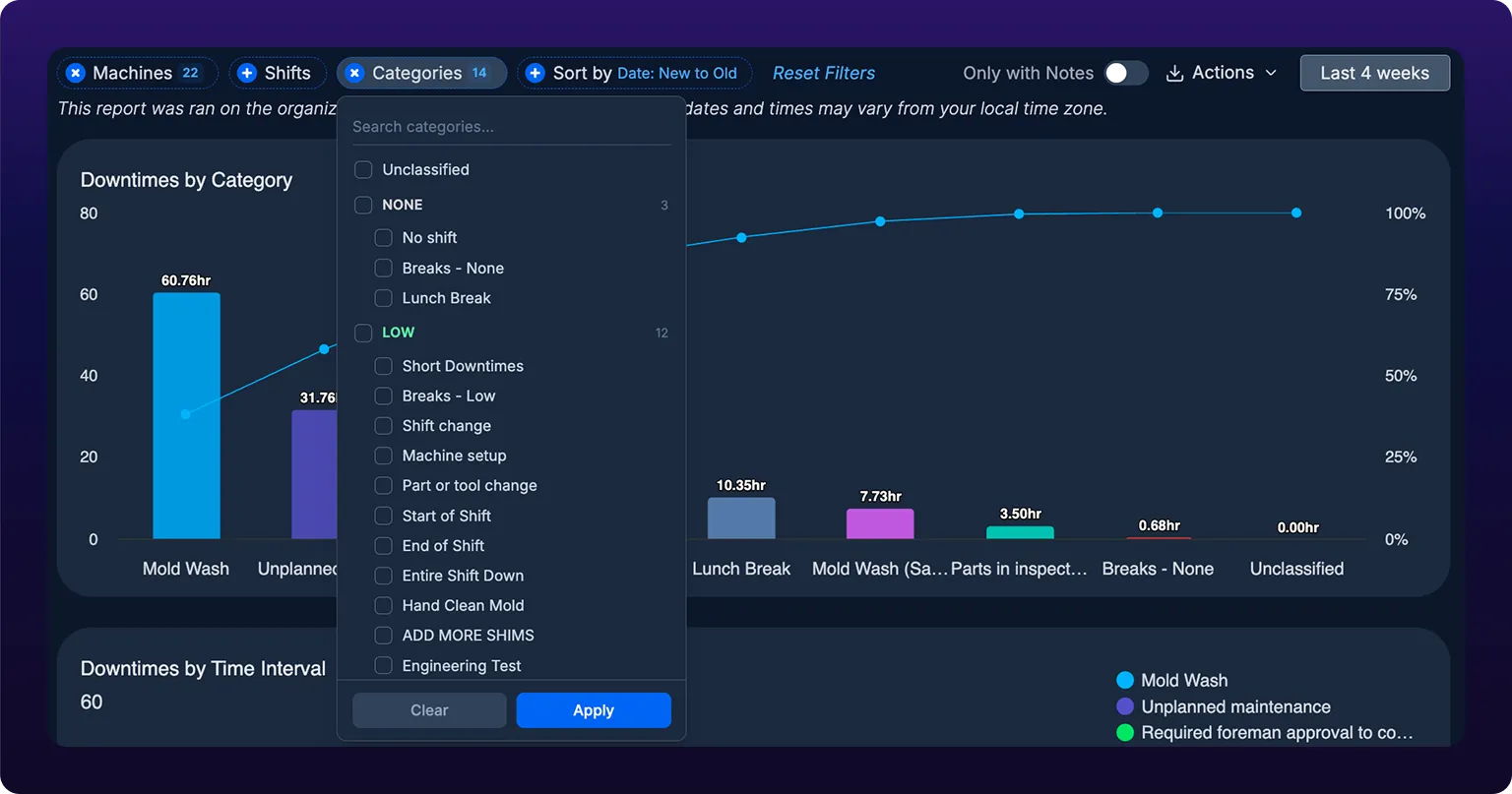Click the Apply button
Screen dimensions: 1512x794
(594, 710)
